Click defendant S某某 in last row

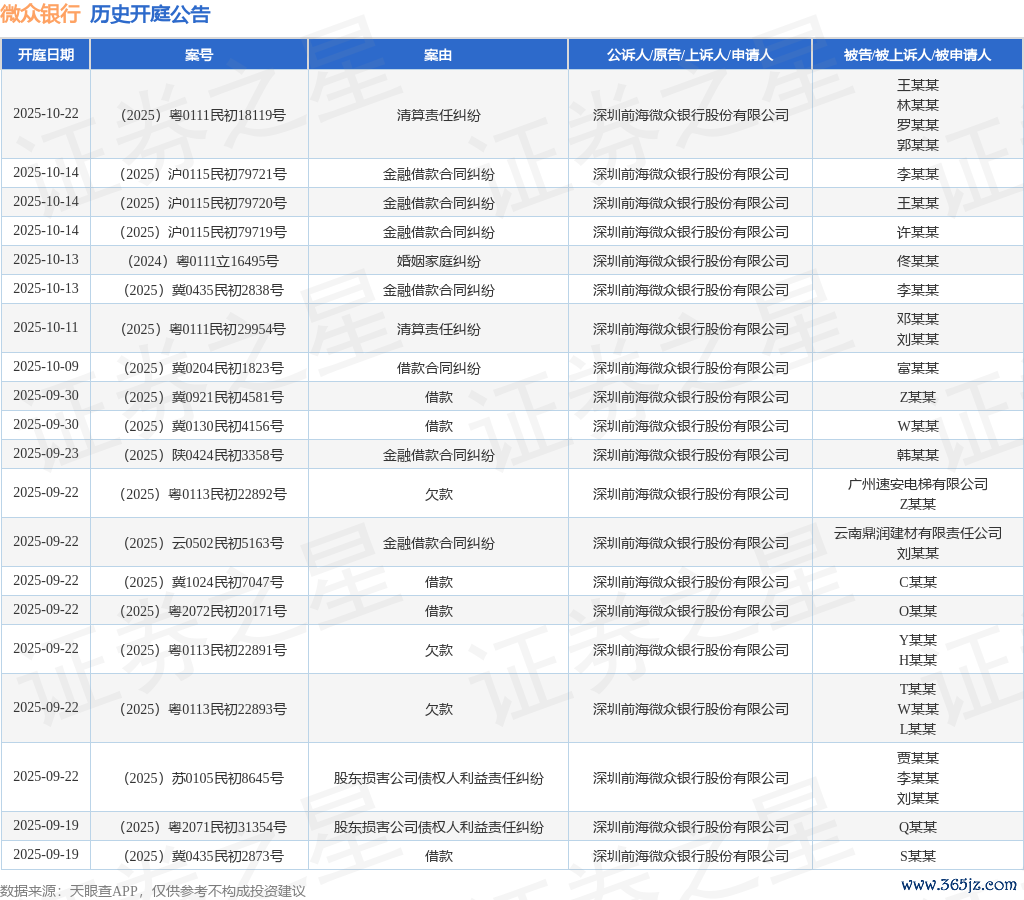coord(917,856)
